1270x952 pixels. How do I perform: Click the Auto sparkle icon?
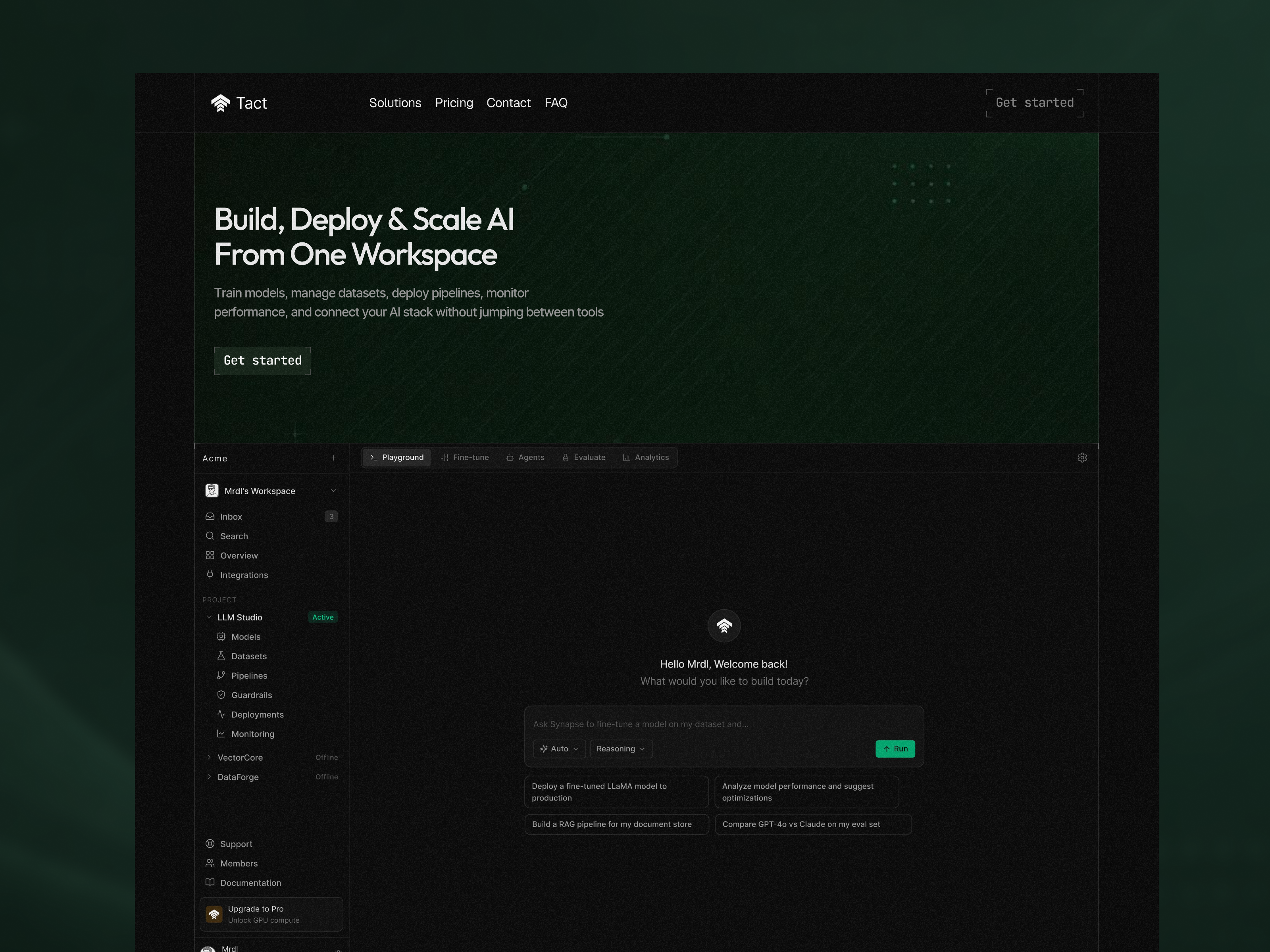click(544, 749)
